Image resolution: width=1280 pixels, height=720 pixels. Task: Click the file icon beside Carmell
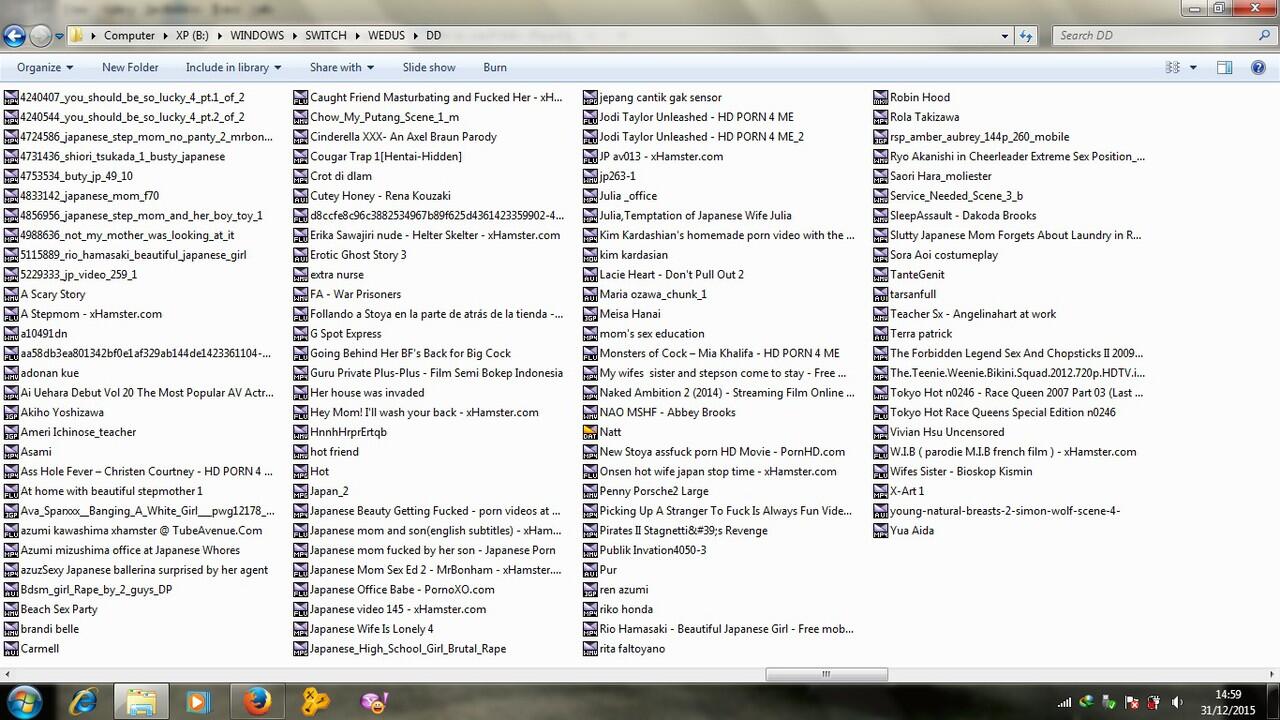pos(11,649)
